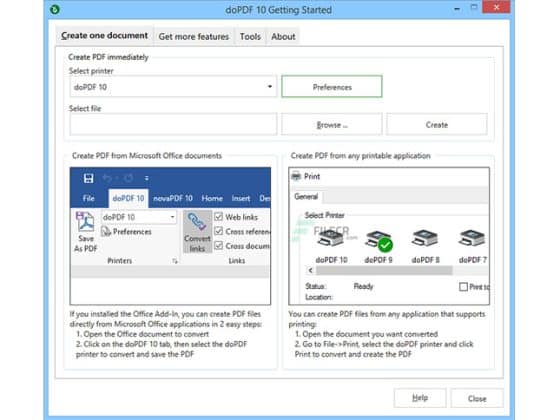Switch to Create one document tab
Viewport: 560px width, 420px height.
[x=104, y=35]
